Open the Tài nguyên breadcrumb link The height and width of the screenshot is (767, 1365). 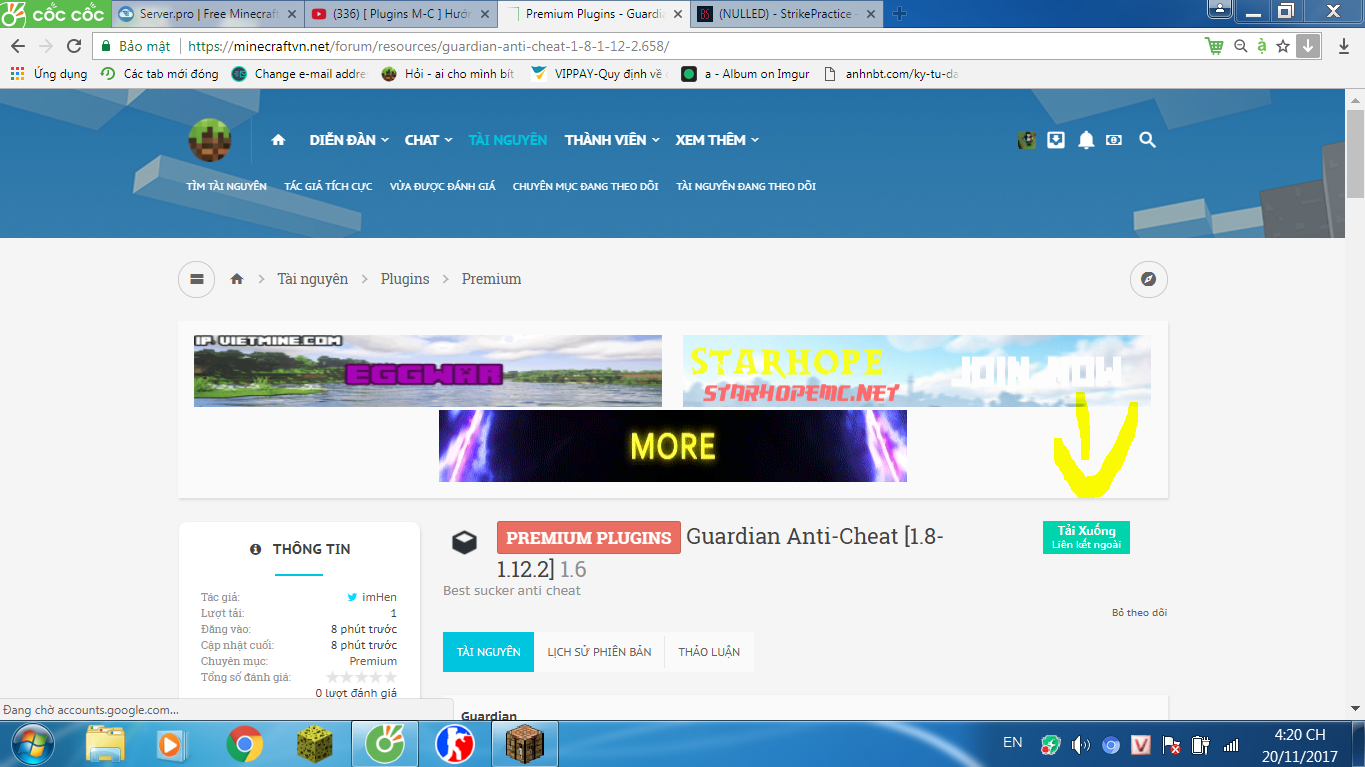click(313, 279)
